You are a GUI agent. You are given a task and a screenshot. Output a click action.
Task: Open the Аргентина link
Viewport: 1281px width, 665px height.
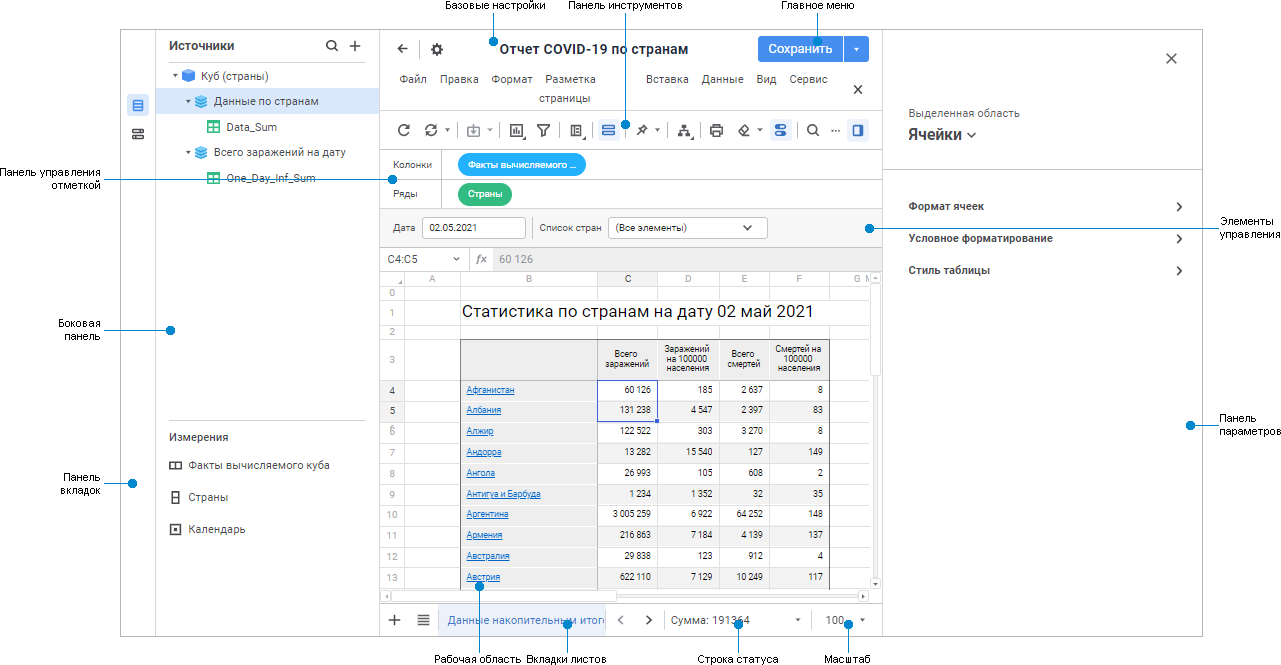coord(487,514)
